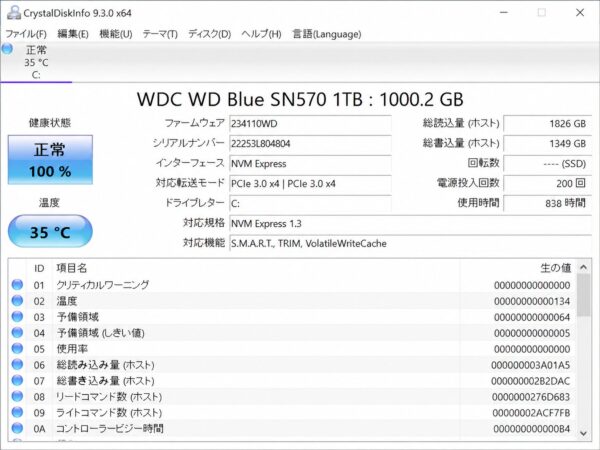
Task: Click the 正常 100 % health status button
Action: [x=50, y=160]
